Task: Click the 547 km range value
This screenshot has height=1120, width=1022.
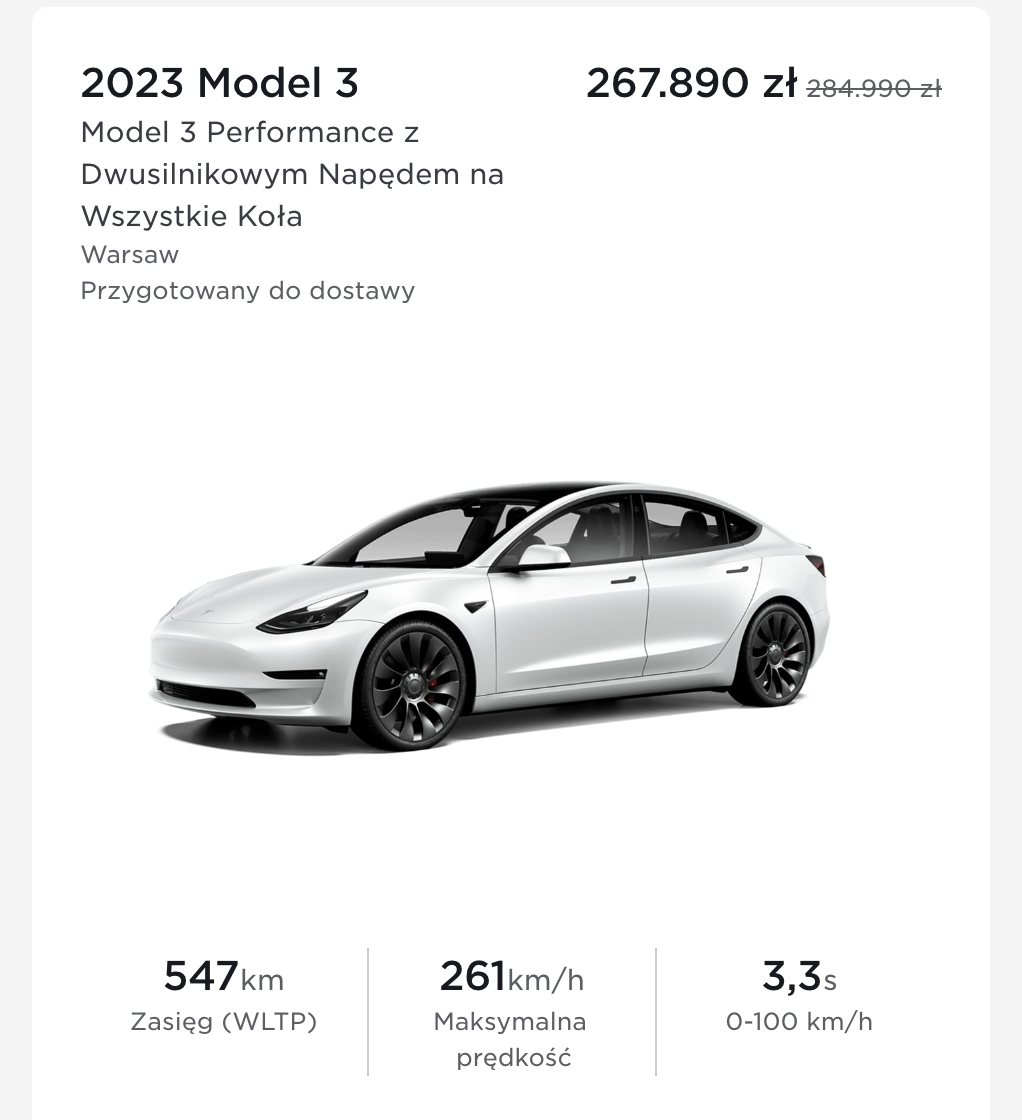Action: tap(224, 976)
